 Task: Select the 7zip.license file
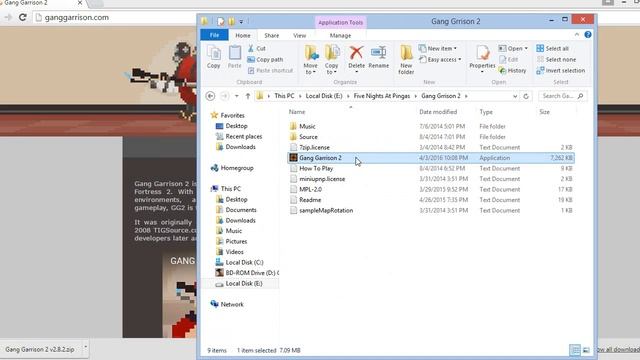click(314, 147)
